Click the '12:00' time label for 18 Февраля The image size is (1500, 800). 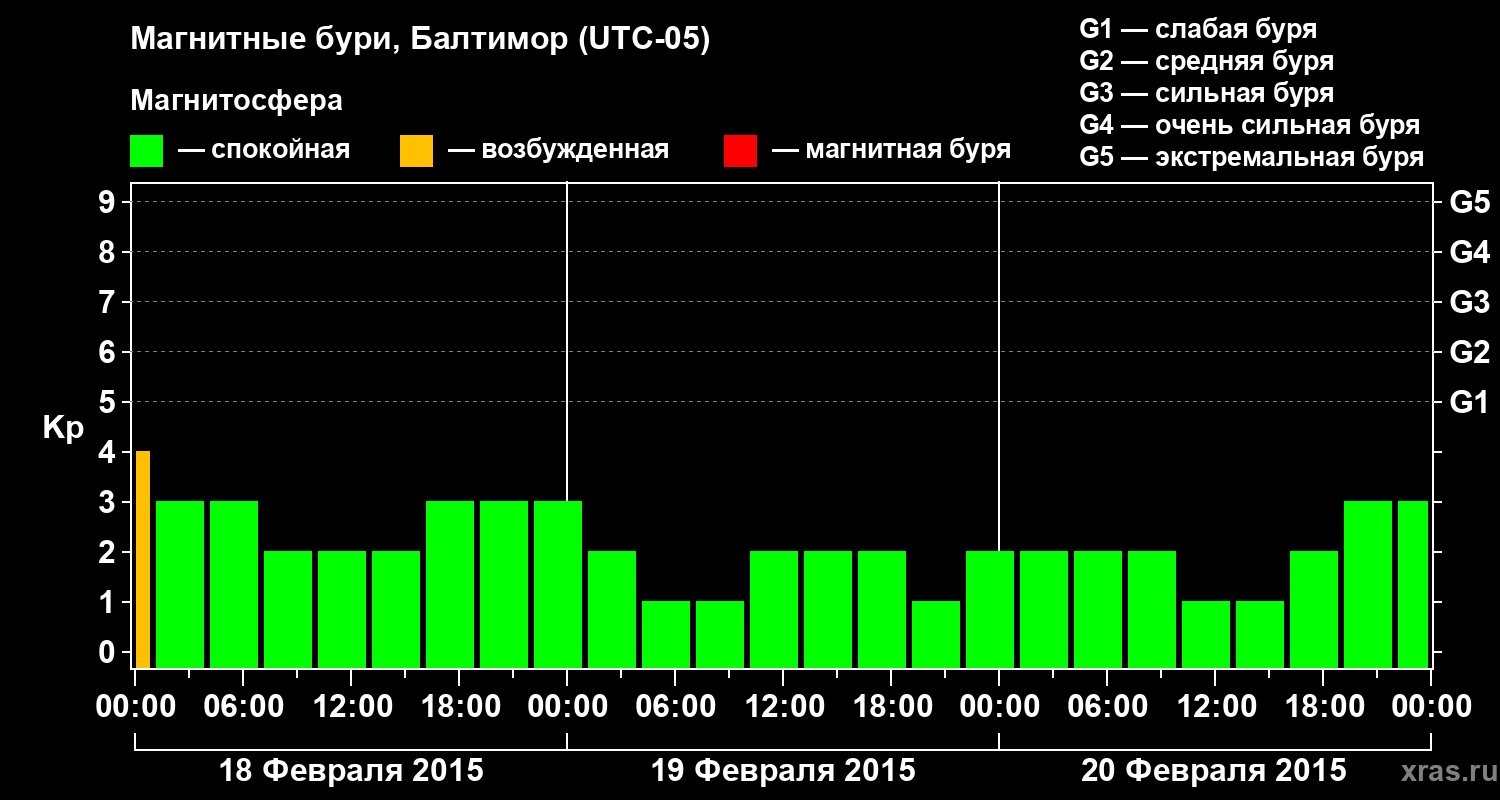point(351,708)
